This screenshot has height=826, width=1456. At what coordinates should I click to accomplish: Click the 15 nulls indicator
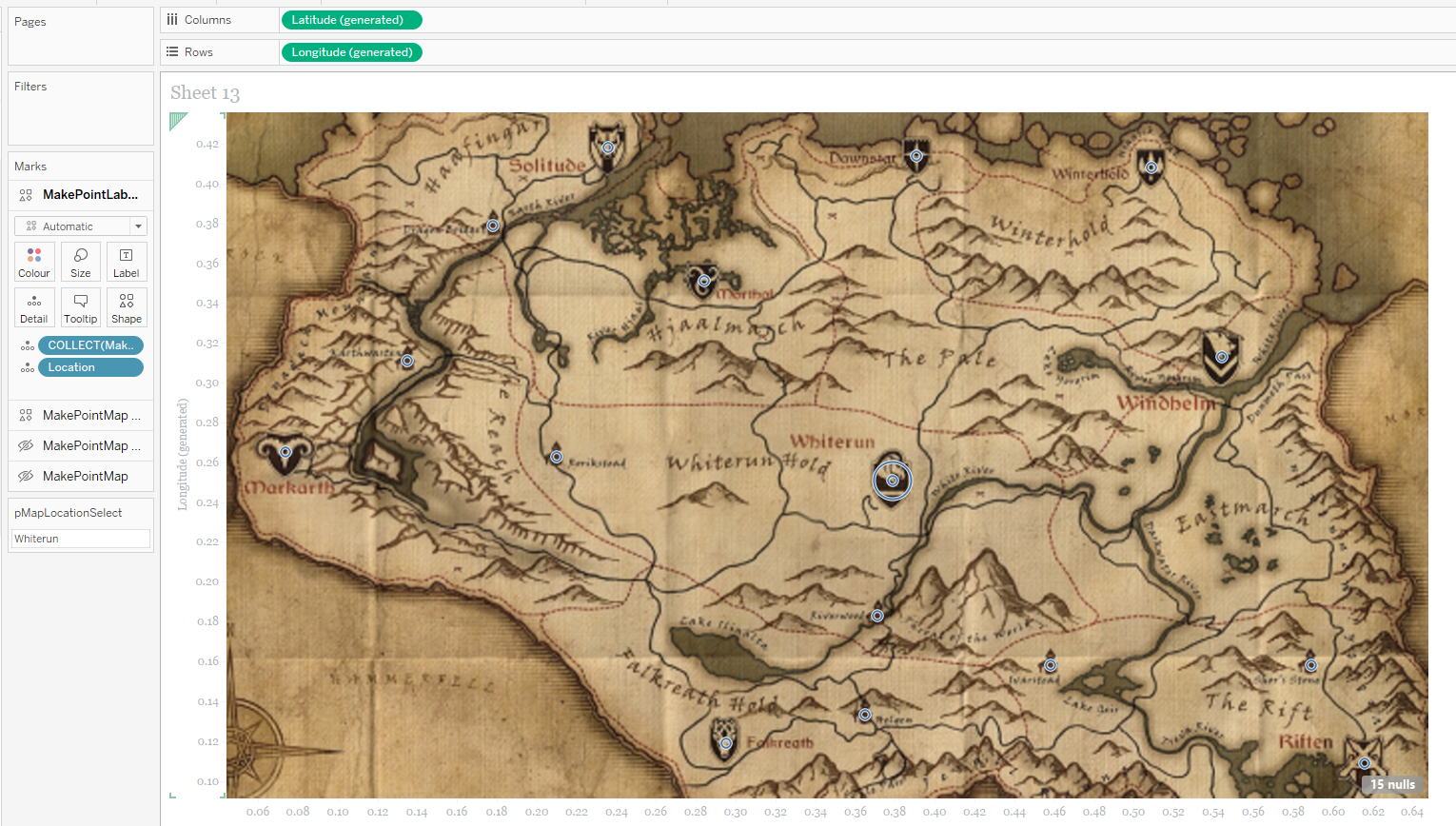(1392, 785)
